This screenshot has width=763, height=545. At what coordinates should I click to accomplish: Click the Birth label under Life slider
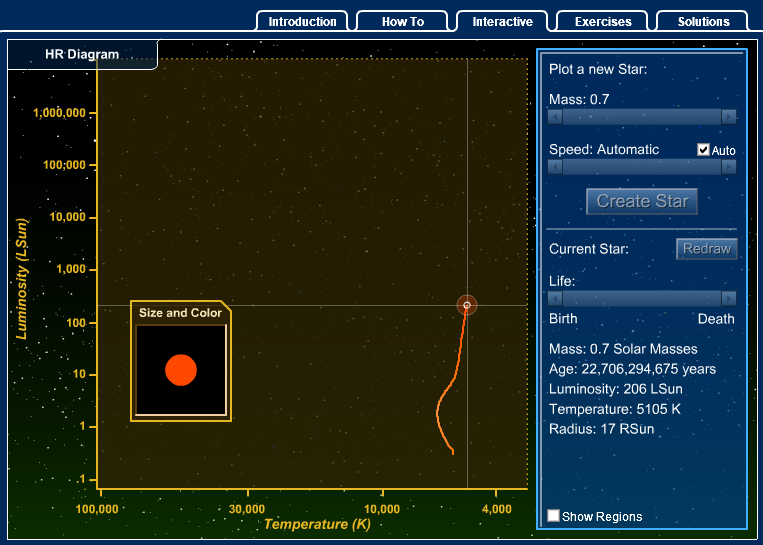[563, 319]
